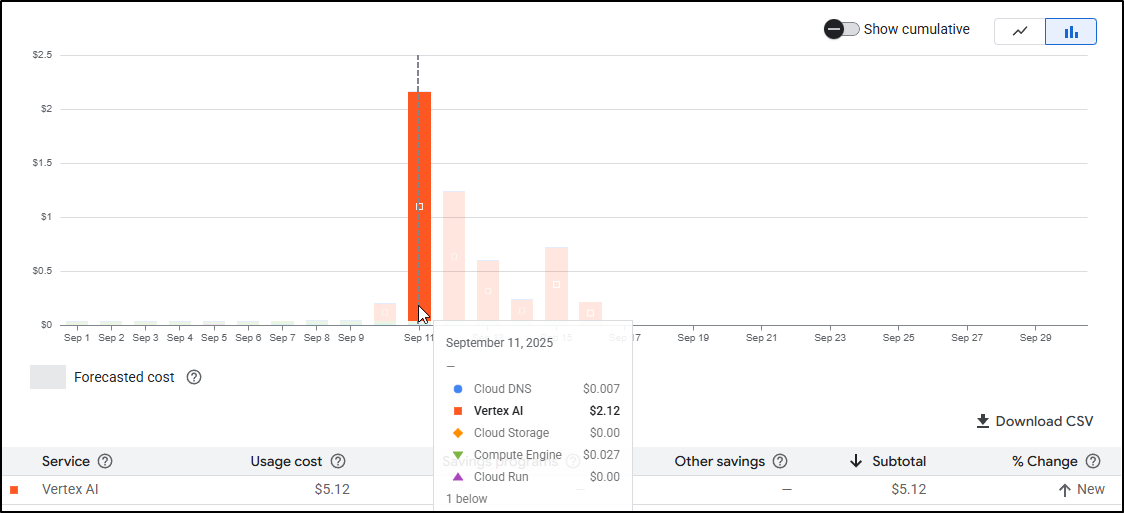Open help icon next to Other savings
This screenshot has width=1124, height=513.
780,461
